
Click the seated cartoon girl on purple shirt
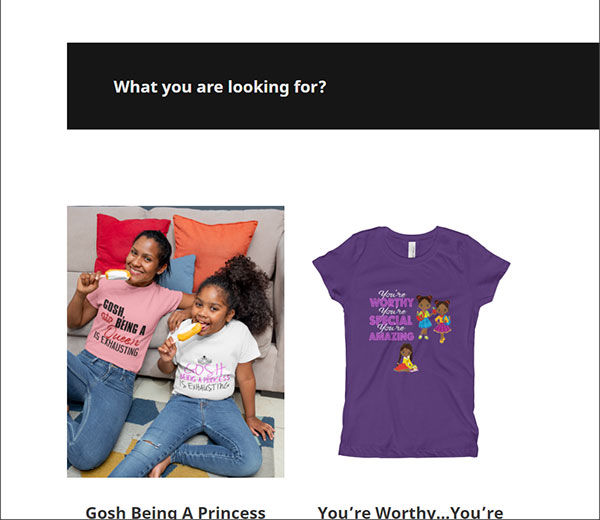point(406,358)
